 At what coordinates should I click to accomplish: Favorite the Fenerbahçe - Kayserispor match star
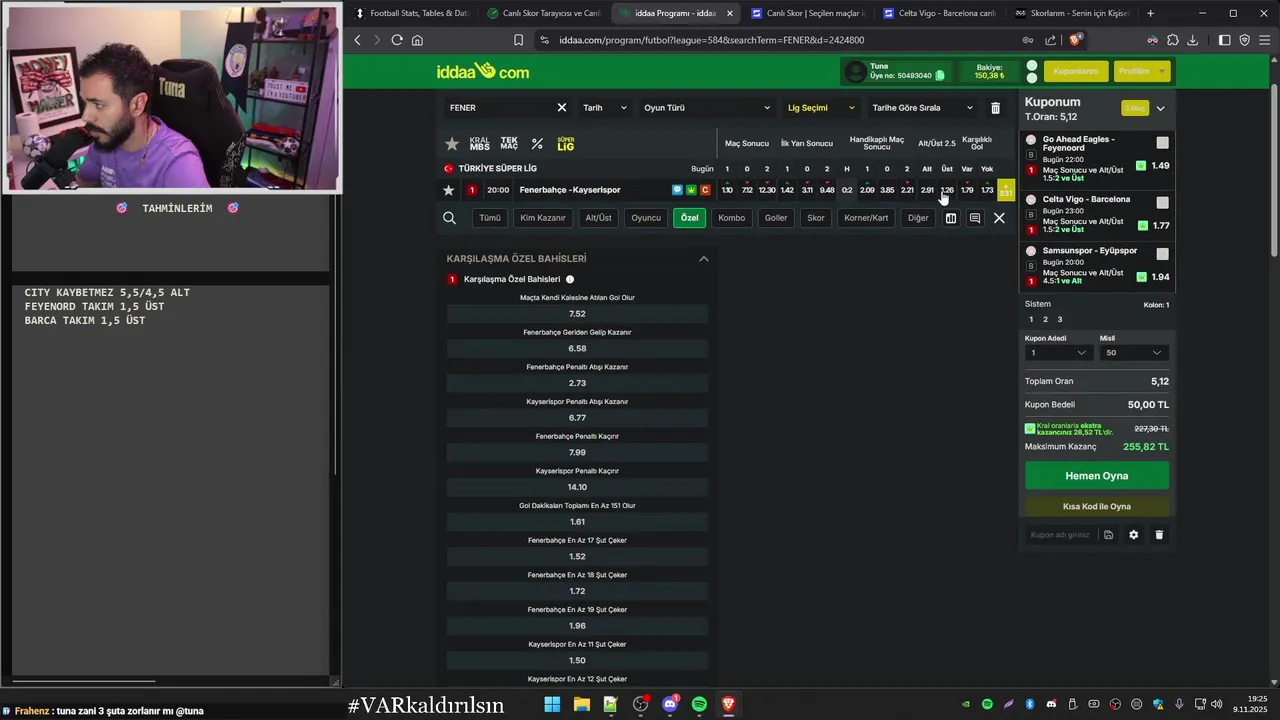click(x=448, y=190)
